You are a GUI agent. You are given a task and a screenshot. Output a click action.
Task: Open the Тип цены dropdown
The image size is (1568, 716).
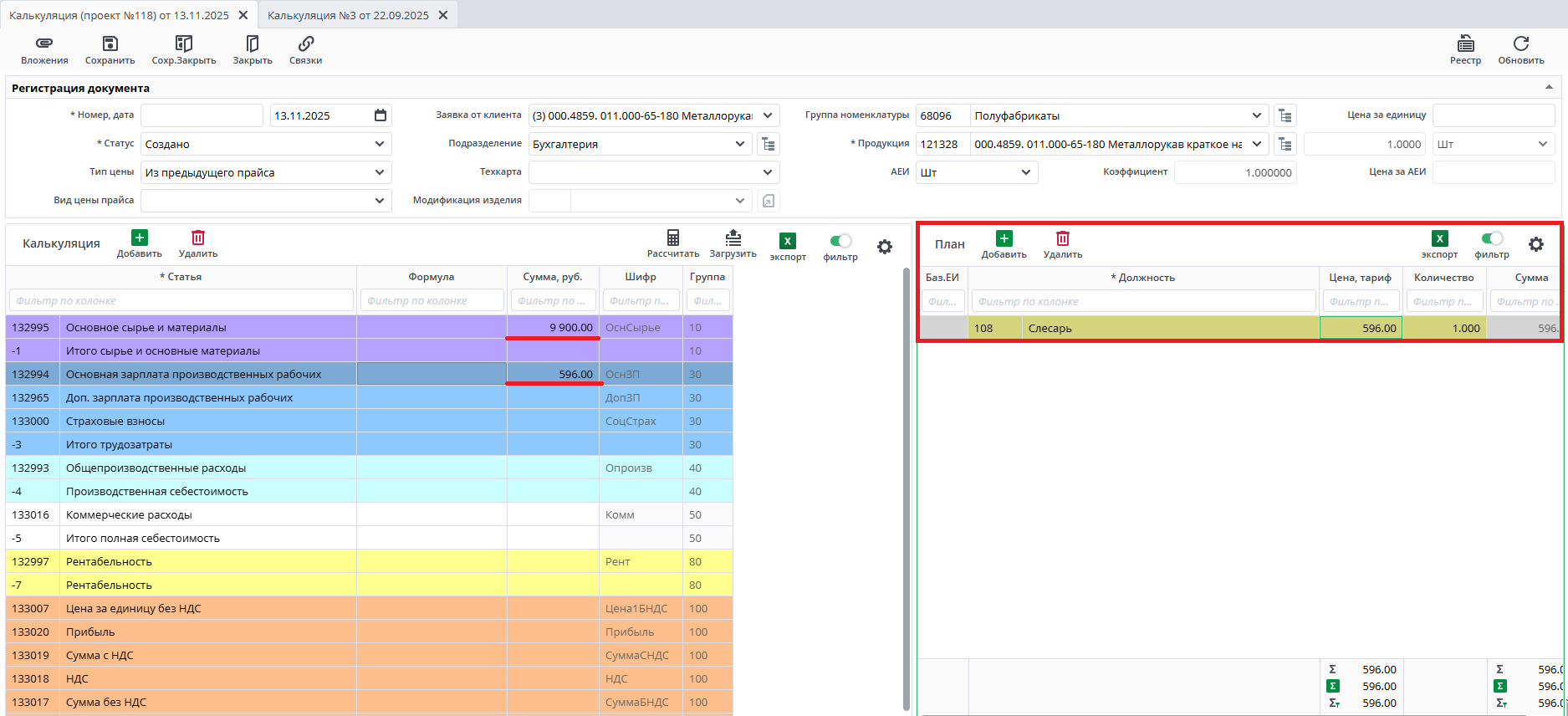[x=380, y=172]
